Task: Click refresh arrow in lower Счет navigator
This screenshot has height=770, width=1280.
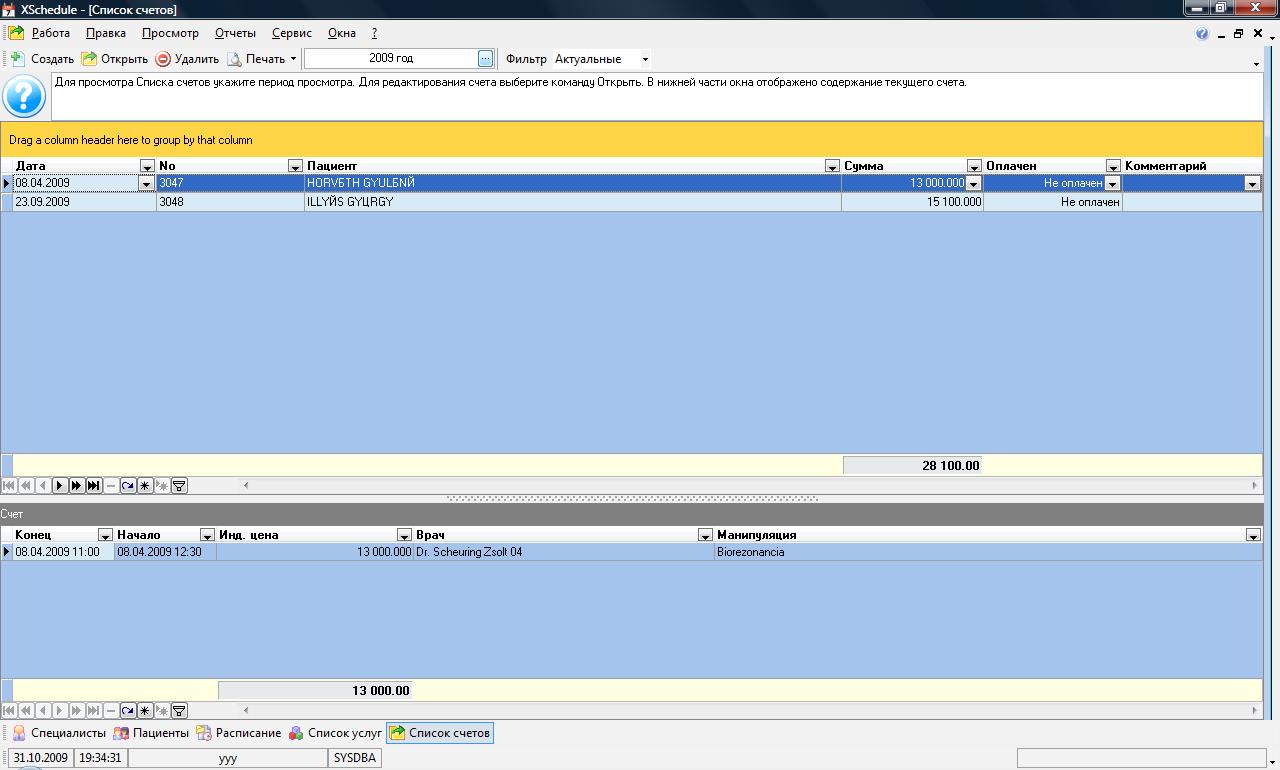Action: [x=127, y=711]
